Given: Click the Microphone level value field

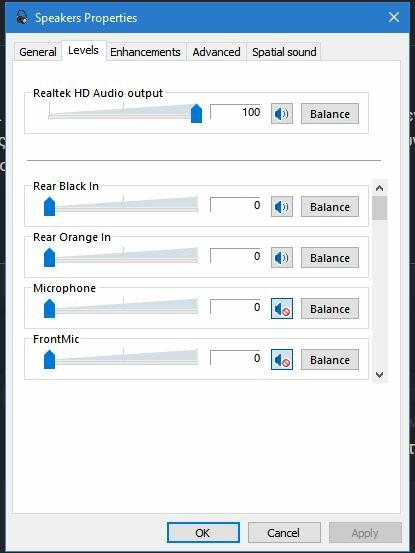Looking at the screenshot, I should tap(235, 307).
